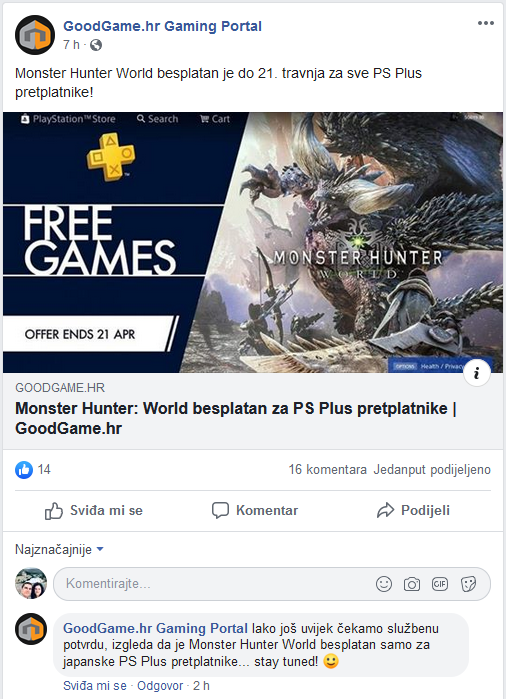Expand the "Najznačajnije" comment sort dropdown

(59, 549)
